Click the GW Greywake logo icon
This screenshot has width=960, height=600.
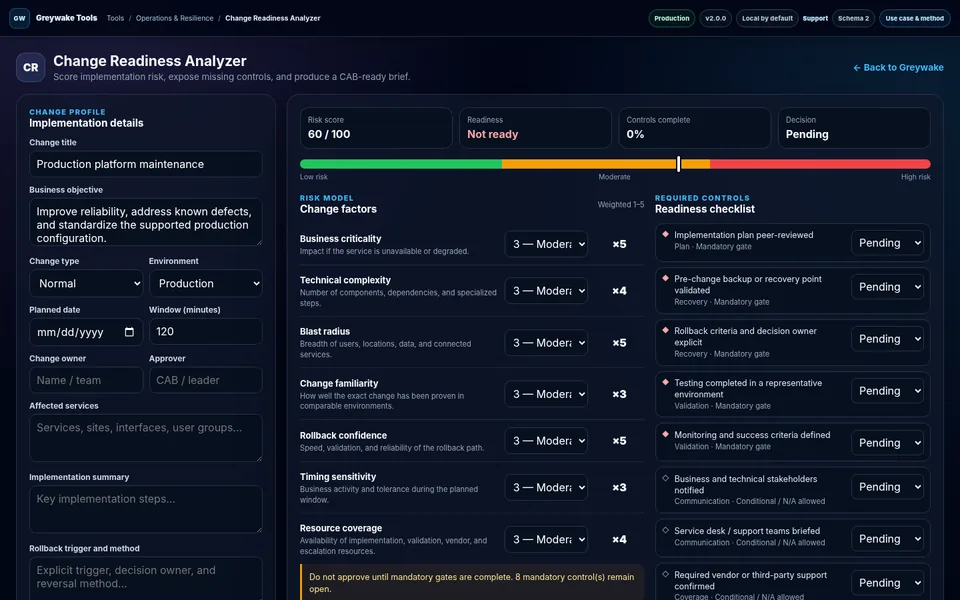20,18
